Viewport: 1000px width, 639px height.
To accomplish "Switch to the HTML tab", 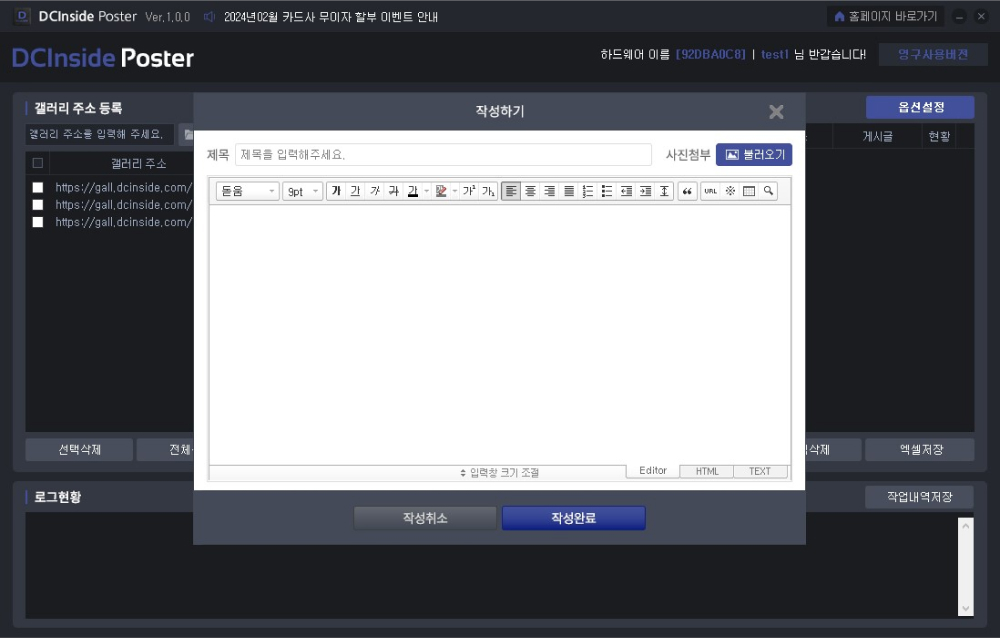I will pyautogui.click(x=707, y=471).
